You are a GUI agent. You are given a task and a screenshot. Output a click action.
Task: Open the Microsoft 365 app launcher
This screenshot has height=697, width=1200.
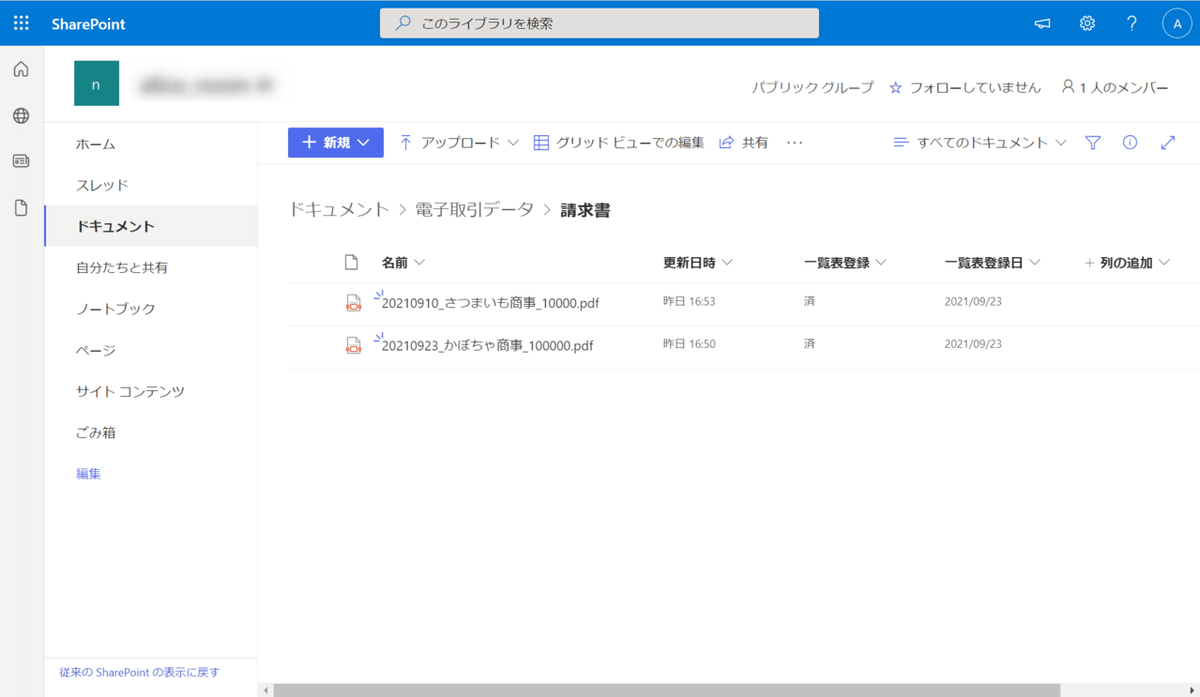pos(20,23)
